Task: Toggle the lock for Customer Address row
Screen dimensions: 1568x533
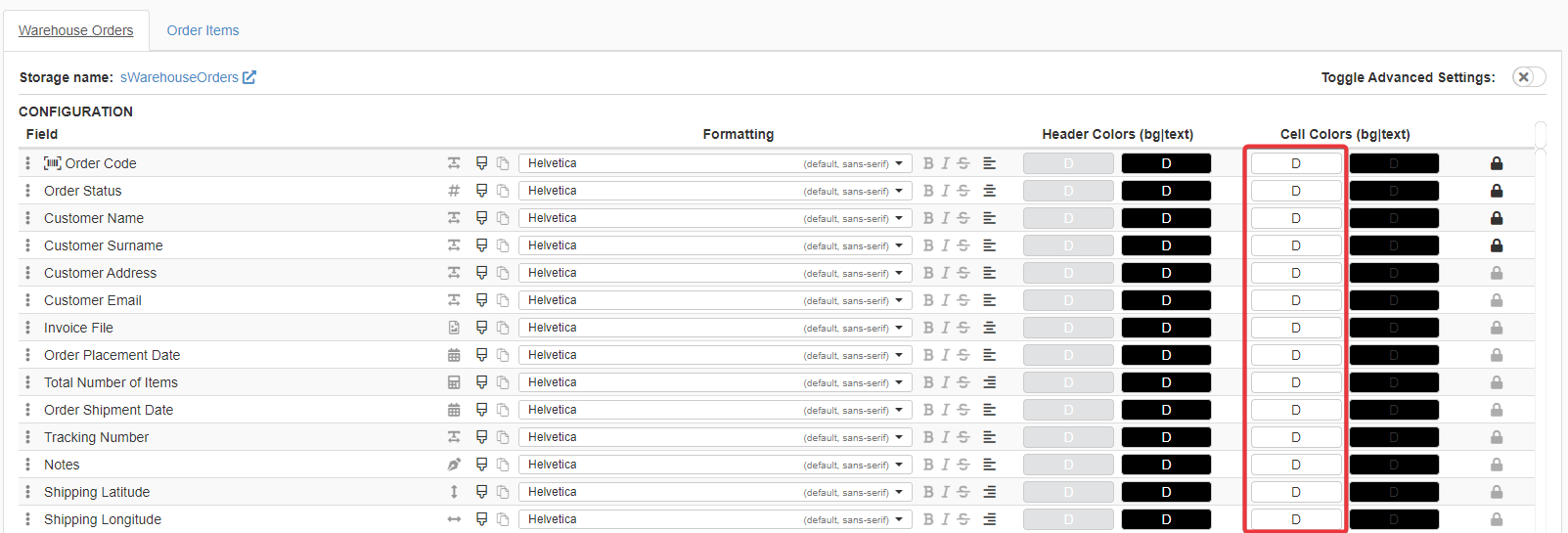Action: click(x=1496, y=273)
